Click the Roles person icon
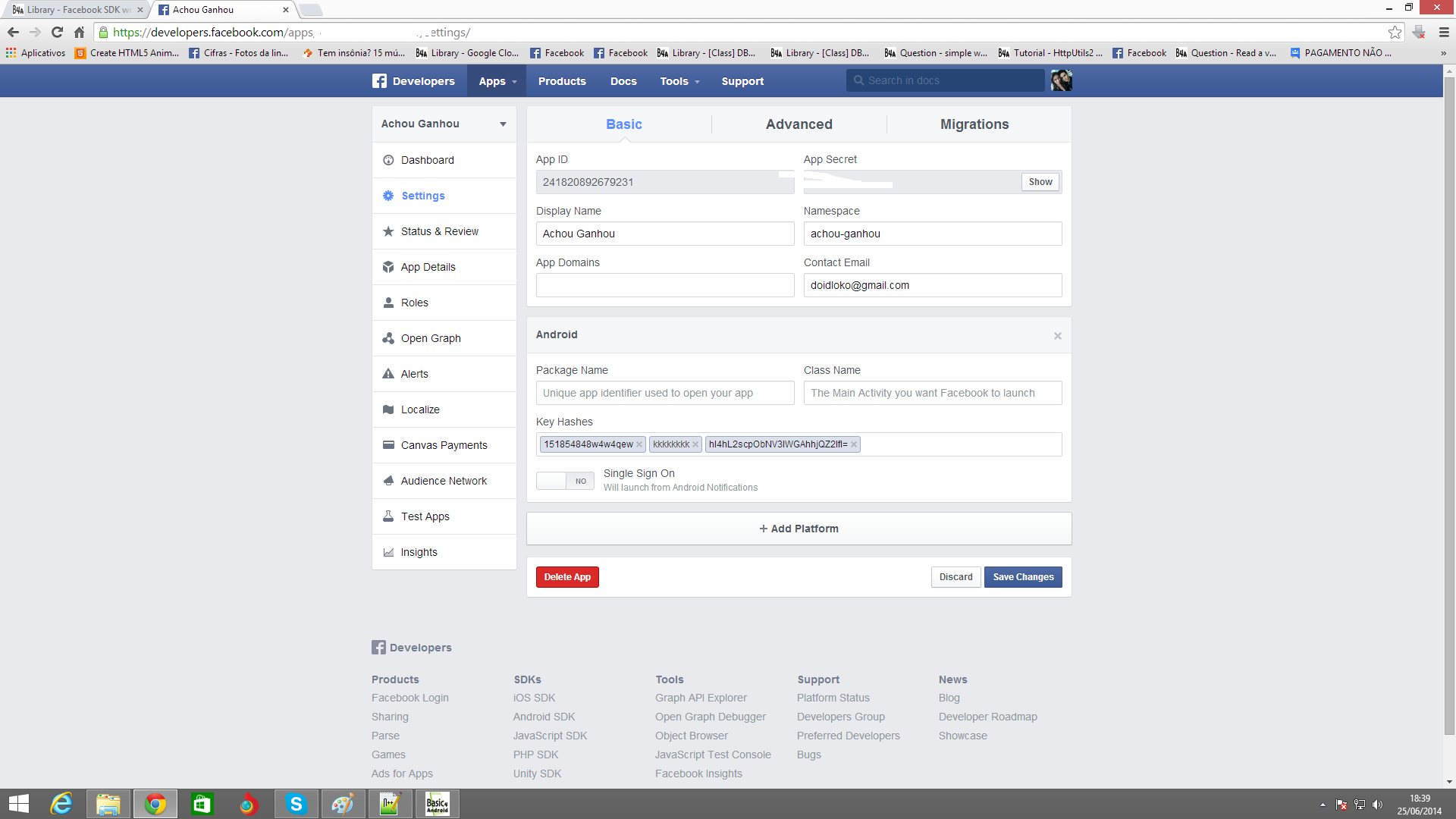Screen dimensions: 1456x819 pyautogui.click(x=388, y=303)
